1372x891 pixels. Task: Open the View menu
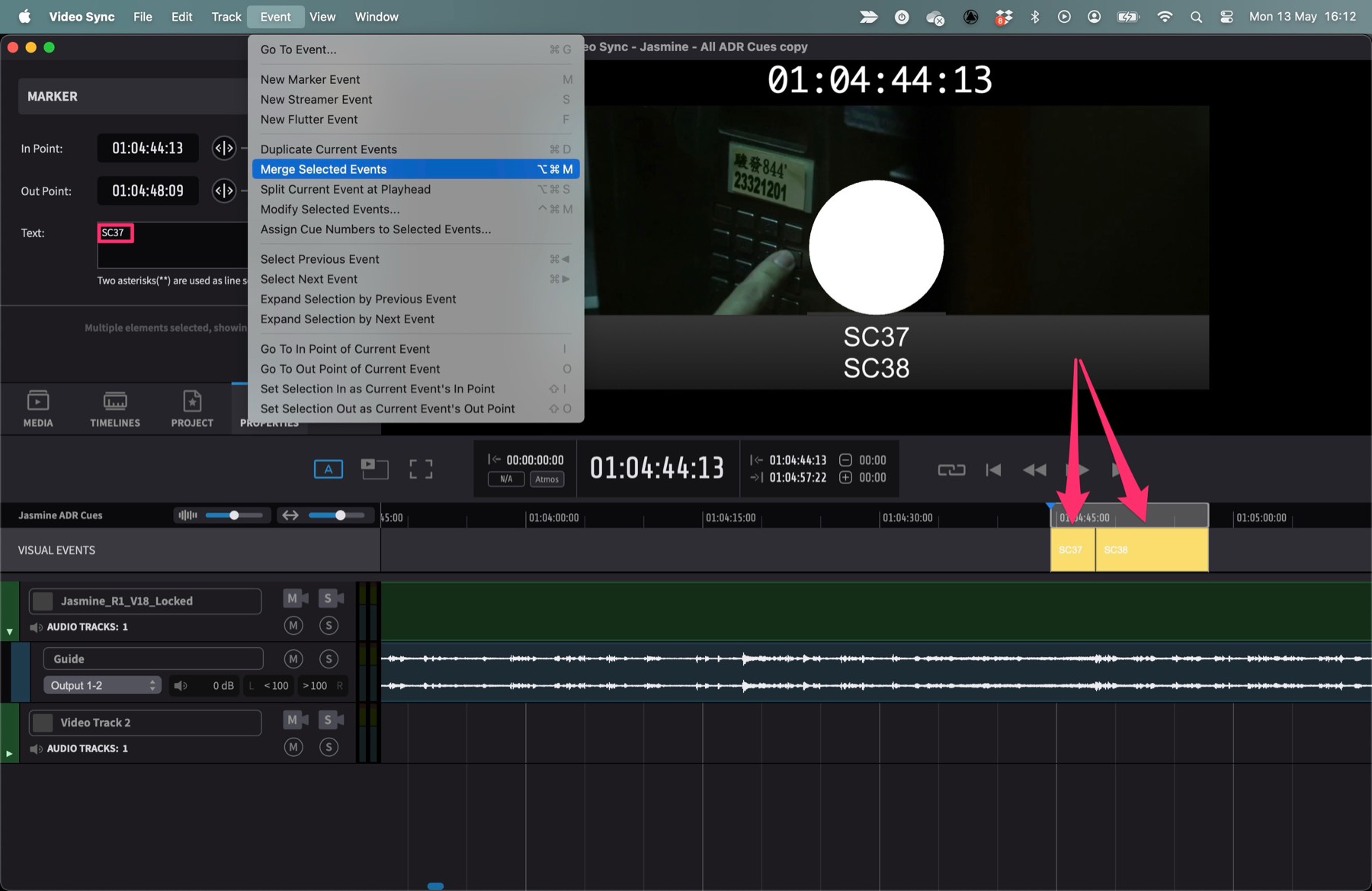(322, 17)
